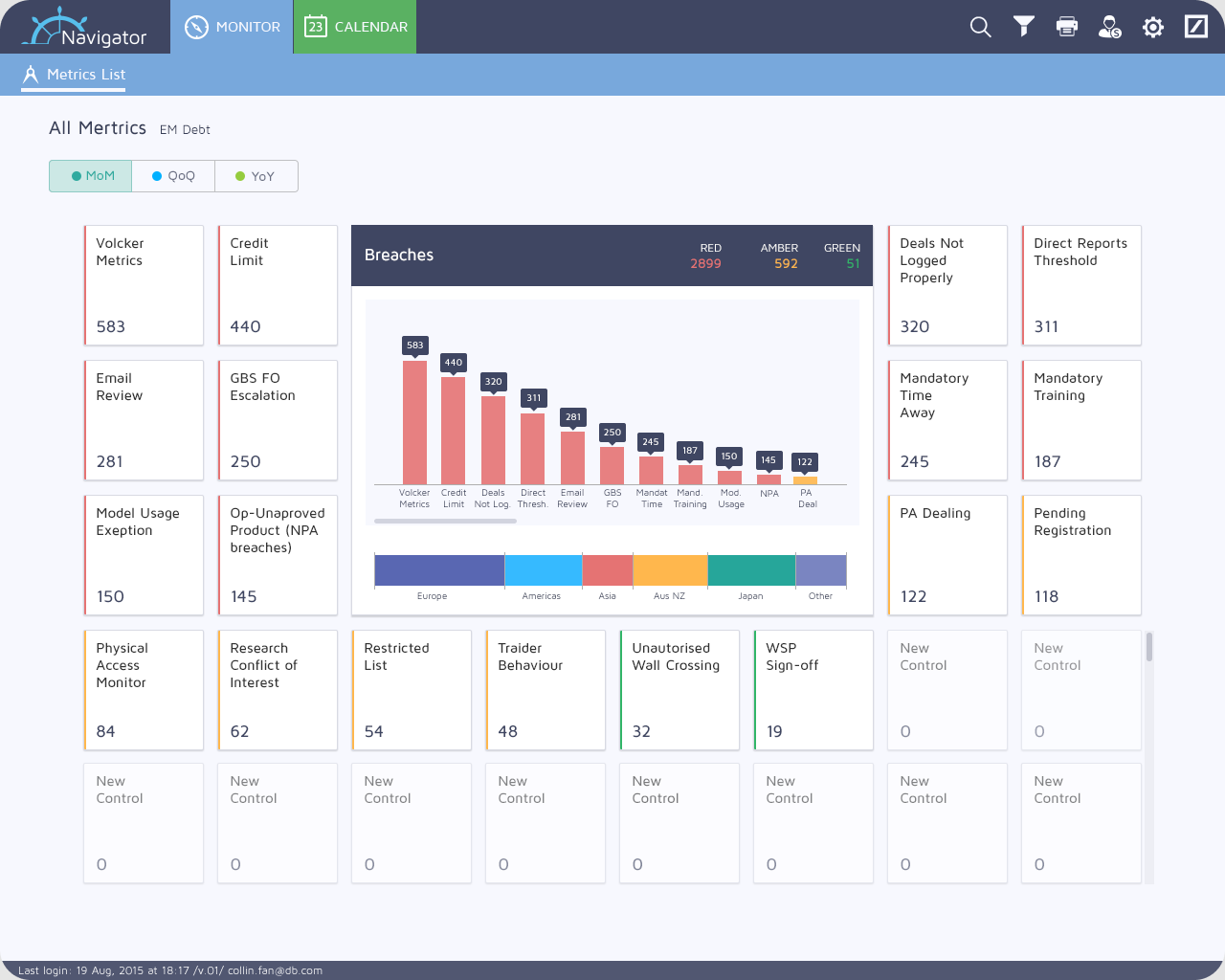Open the filter funnel icon
This screenshot has height=980, width=1225.
click(x=1024, y=27)
